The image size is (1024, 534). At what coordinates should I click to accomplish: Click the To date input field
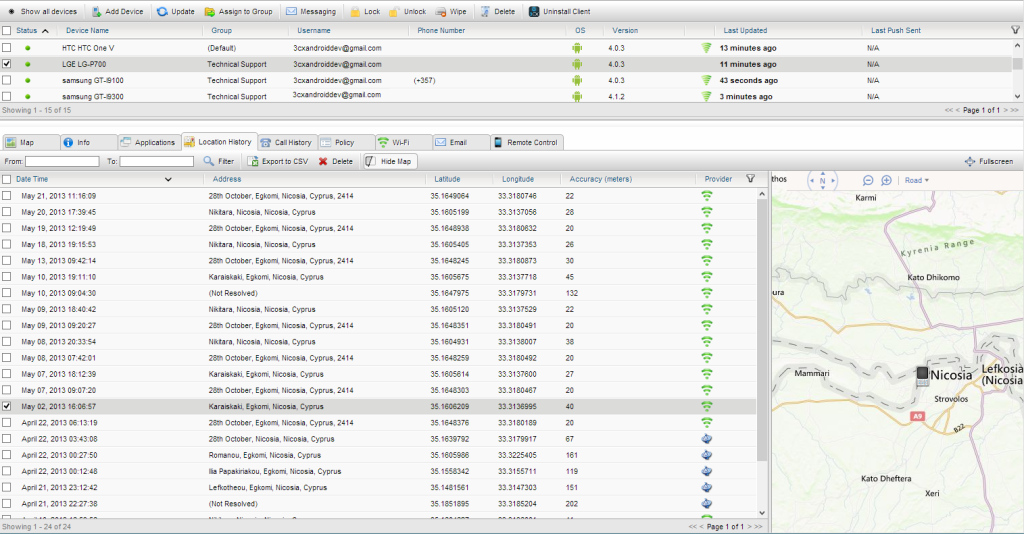(x=157, y=161)
